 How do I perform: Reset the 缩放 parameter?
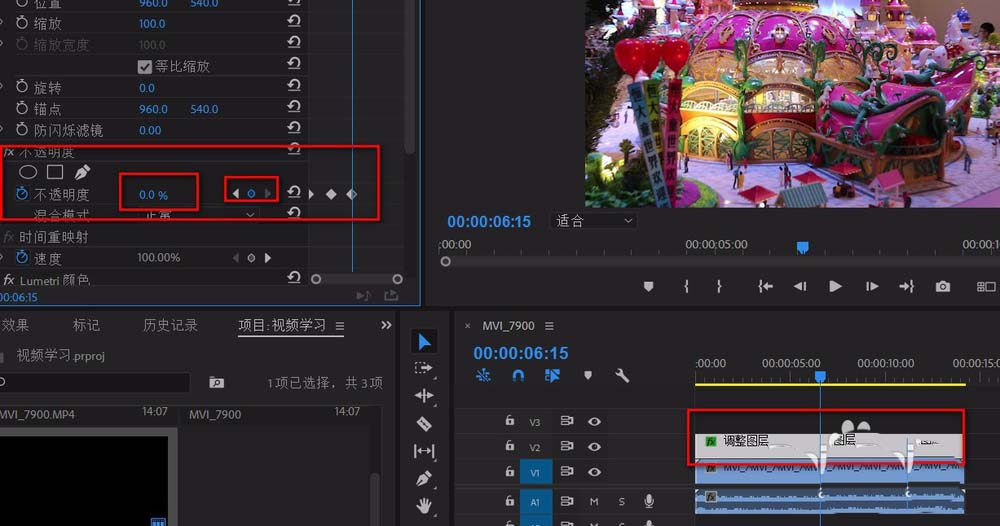(x=294, y=21)
